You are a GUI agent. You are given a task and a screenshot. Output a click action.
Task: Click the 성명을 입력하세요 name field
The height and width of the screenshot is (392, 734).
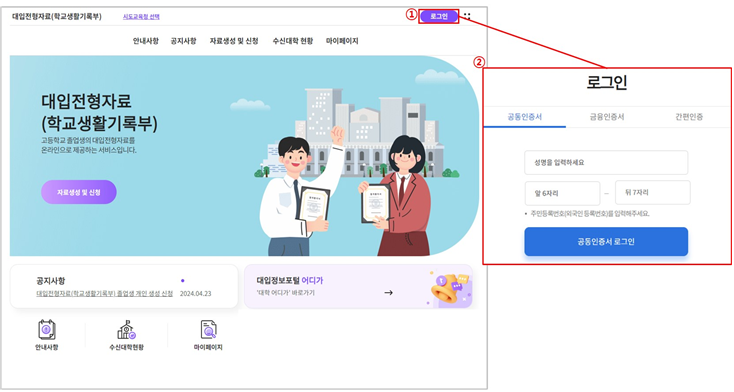[x=606, y=163]
